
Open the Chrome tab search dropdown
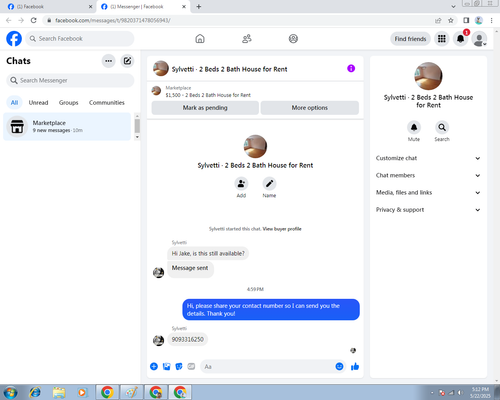(x=453, y=7)
